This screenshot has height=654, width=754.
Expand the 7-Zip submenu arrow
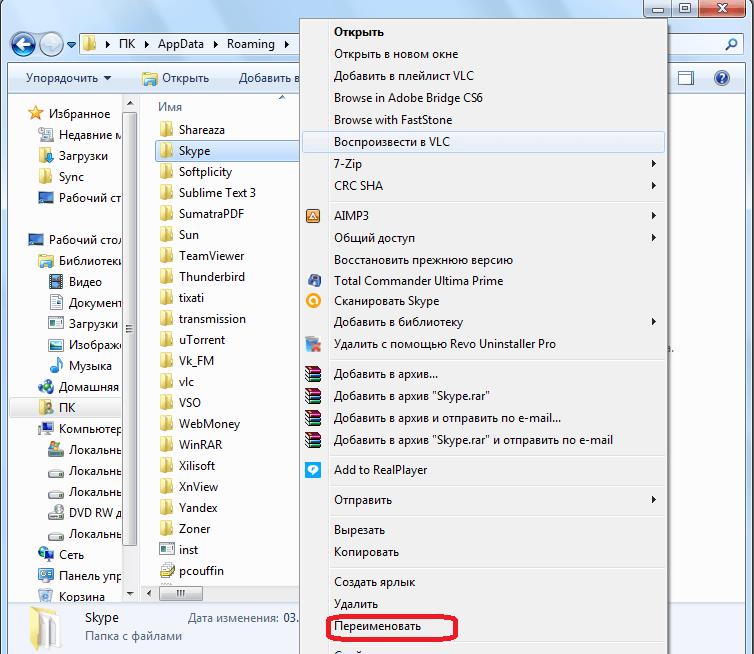coord(653,164)
